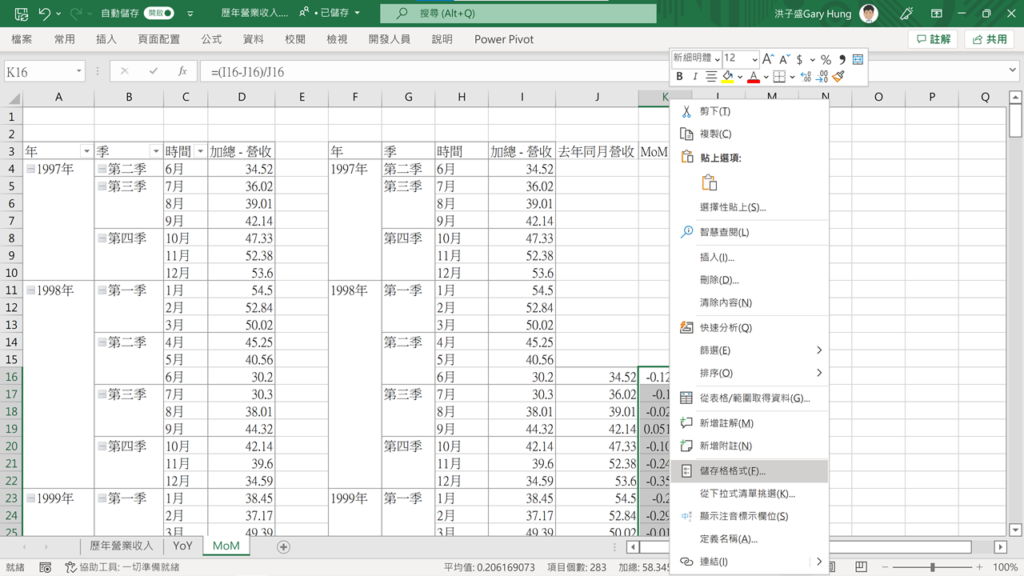The image size is (1024, 576).
Task: Click increase decimal icon in mini toolbar
Action: [x=807, y=77]
